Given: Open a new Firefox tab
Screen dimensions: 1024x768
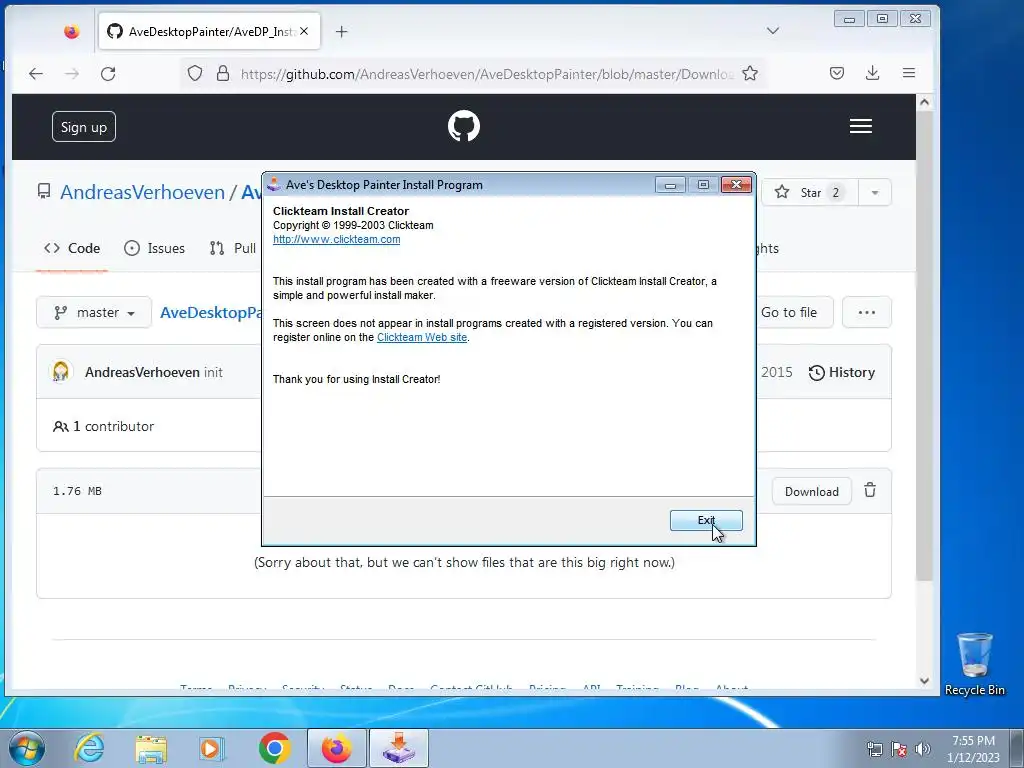Looking at the screenshot, I should click(x=342, y=31).
